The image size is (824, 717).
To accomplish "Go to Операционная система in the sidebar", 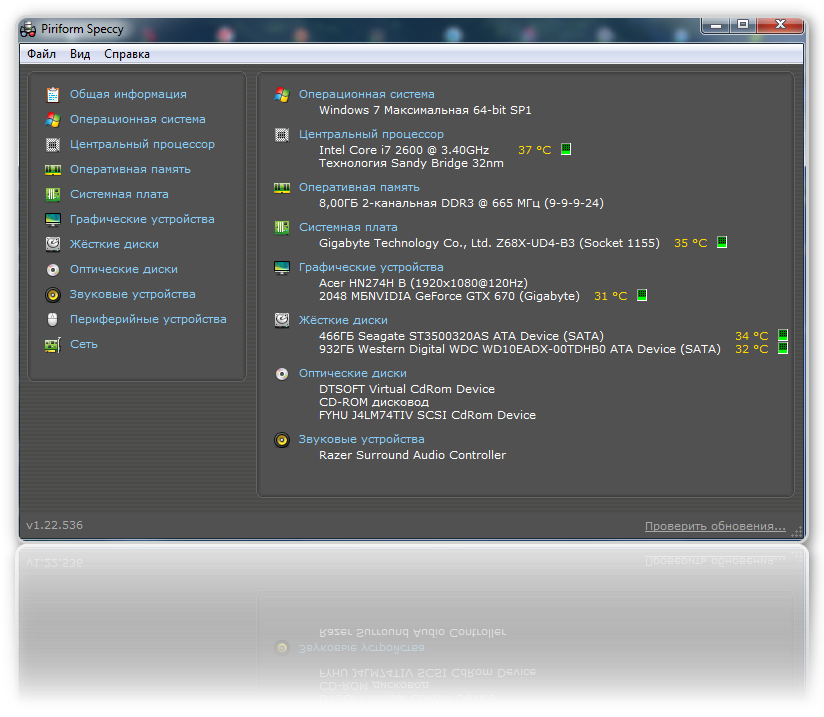I will [138, 119].
